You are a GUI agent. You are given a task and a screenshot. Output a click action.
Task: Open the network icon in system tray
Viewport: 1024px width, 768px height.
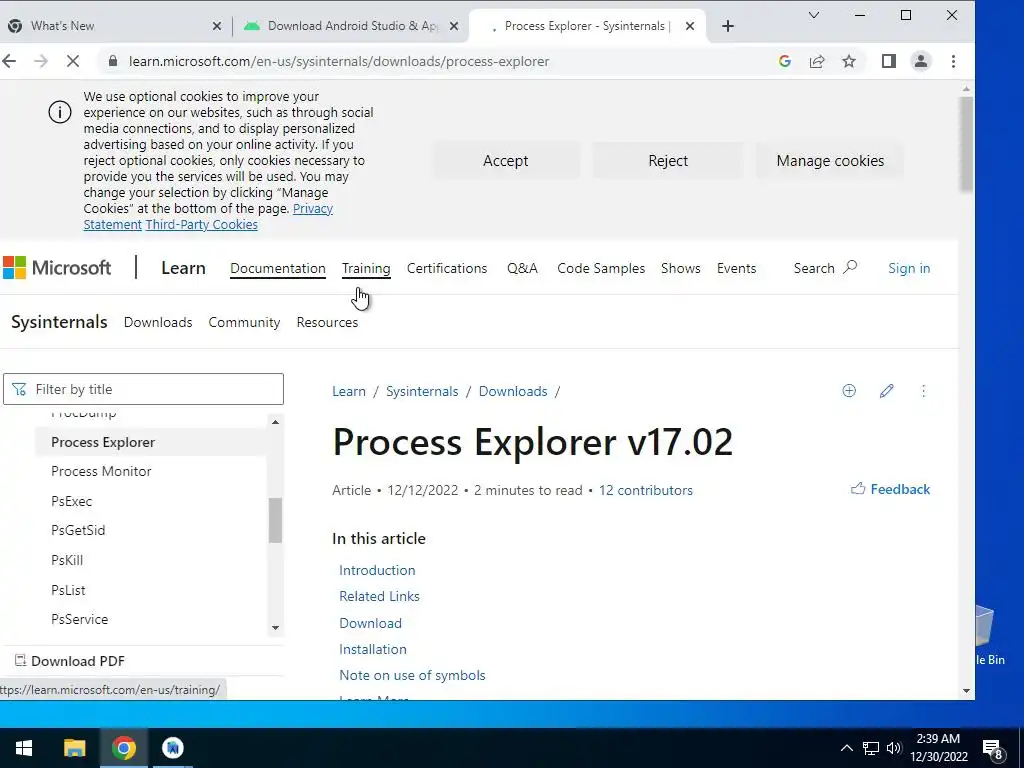(x=871, y=748)
